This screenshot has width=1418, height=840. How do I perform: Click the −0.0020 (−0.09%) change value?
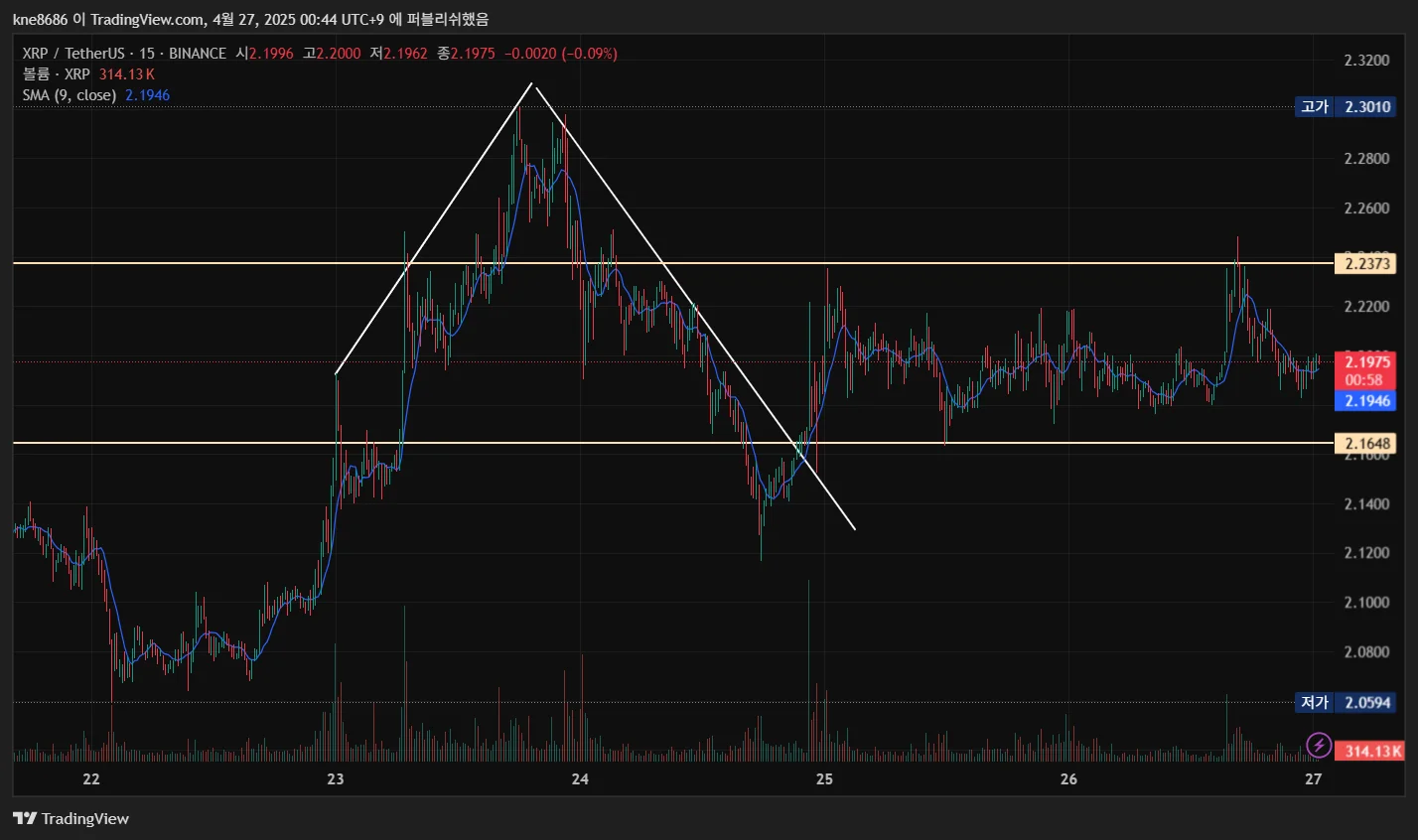coord(561,54)
